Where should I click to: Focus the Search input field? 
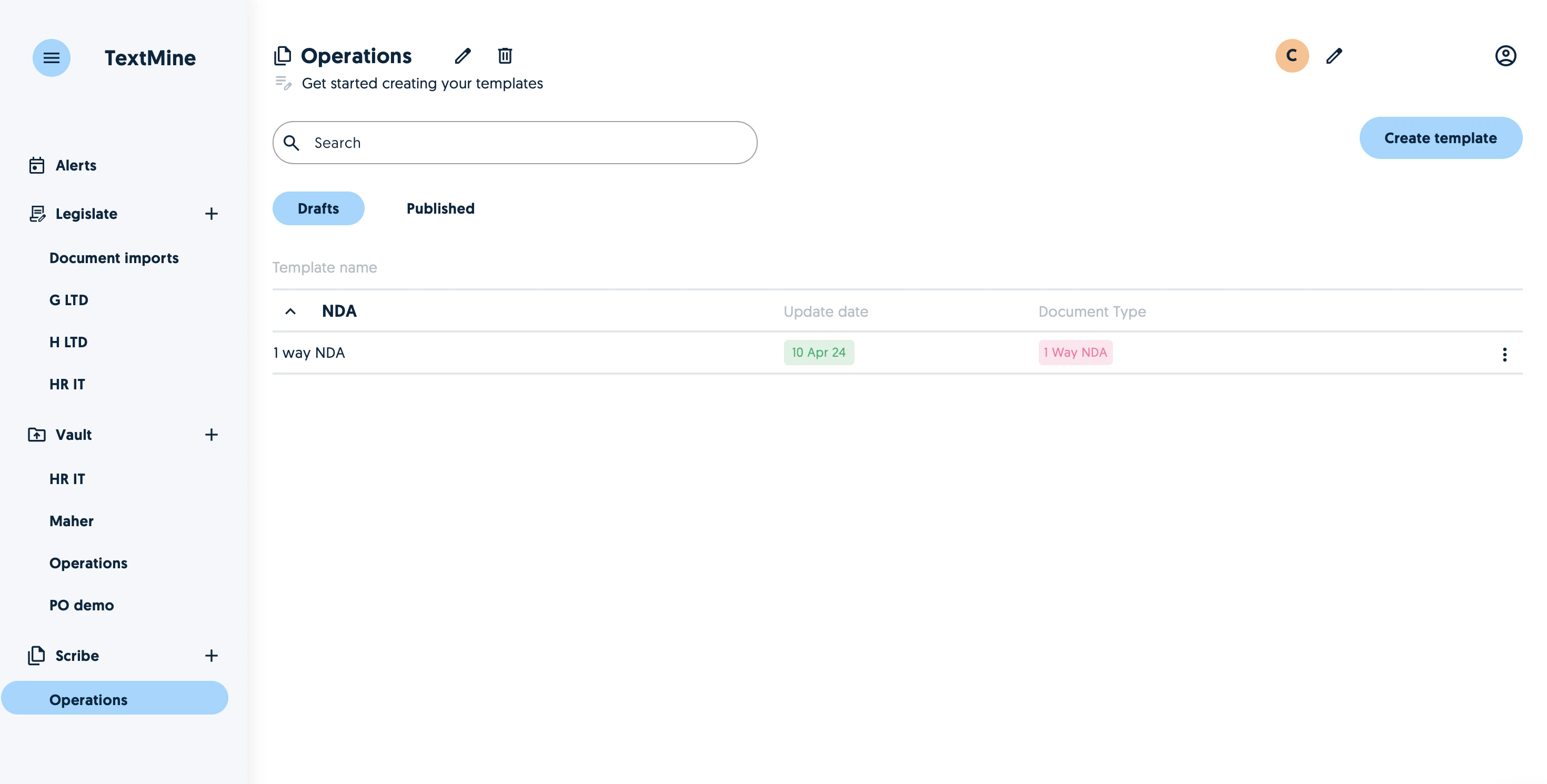coord(515,143)
